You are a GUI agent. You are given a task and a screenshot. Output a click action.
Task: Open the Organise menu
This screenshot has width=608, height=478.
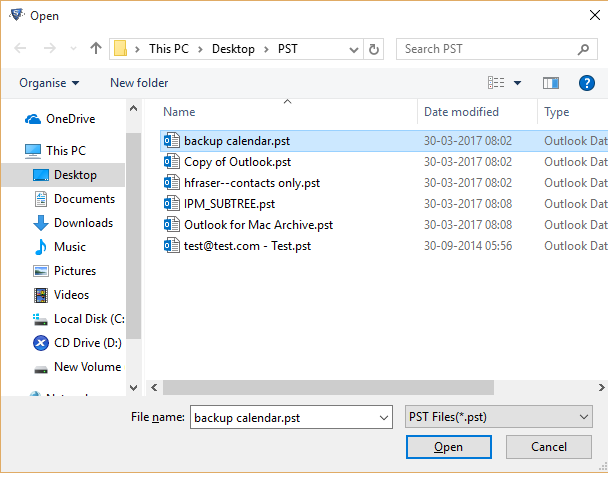pos(49,83)
